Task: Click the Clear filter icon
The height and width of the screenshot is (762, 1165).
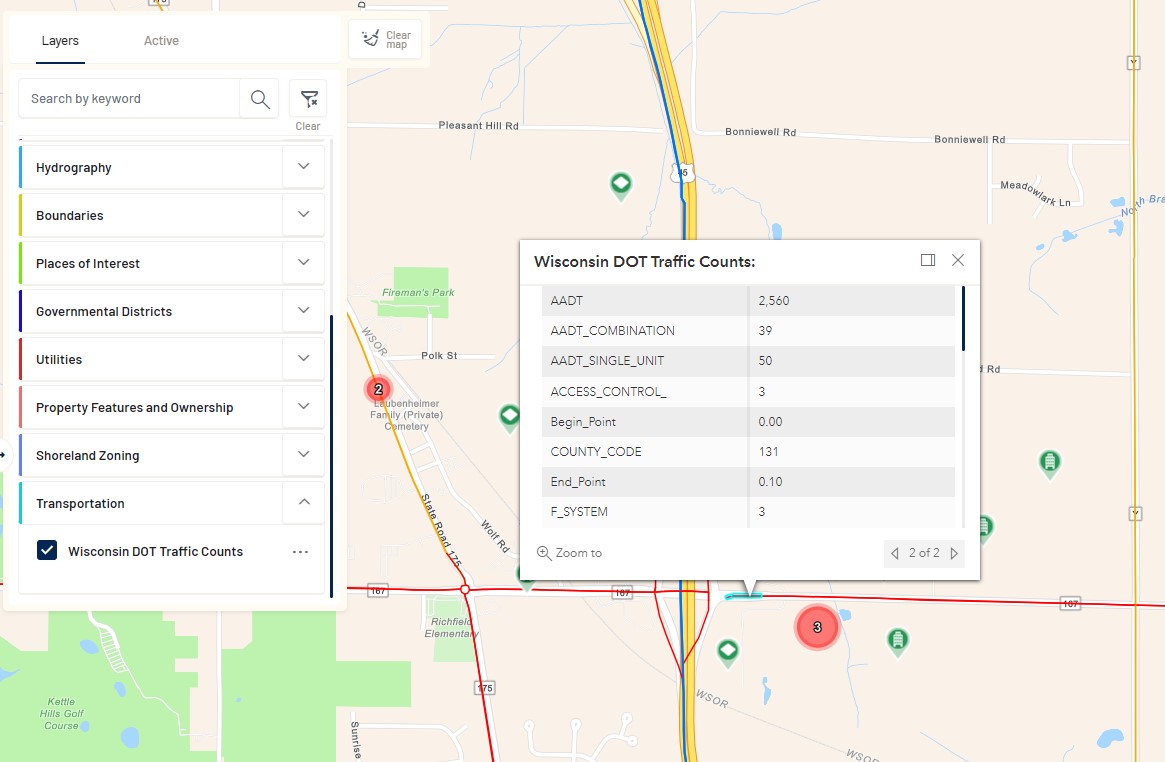Action: (x=308, y=98)
